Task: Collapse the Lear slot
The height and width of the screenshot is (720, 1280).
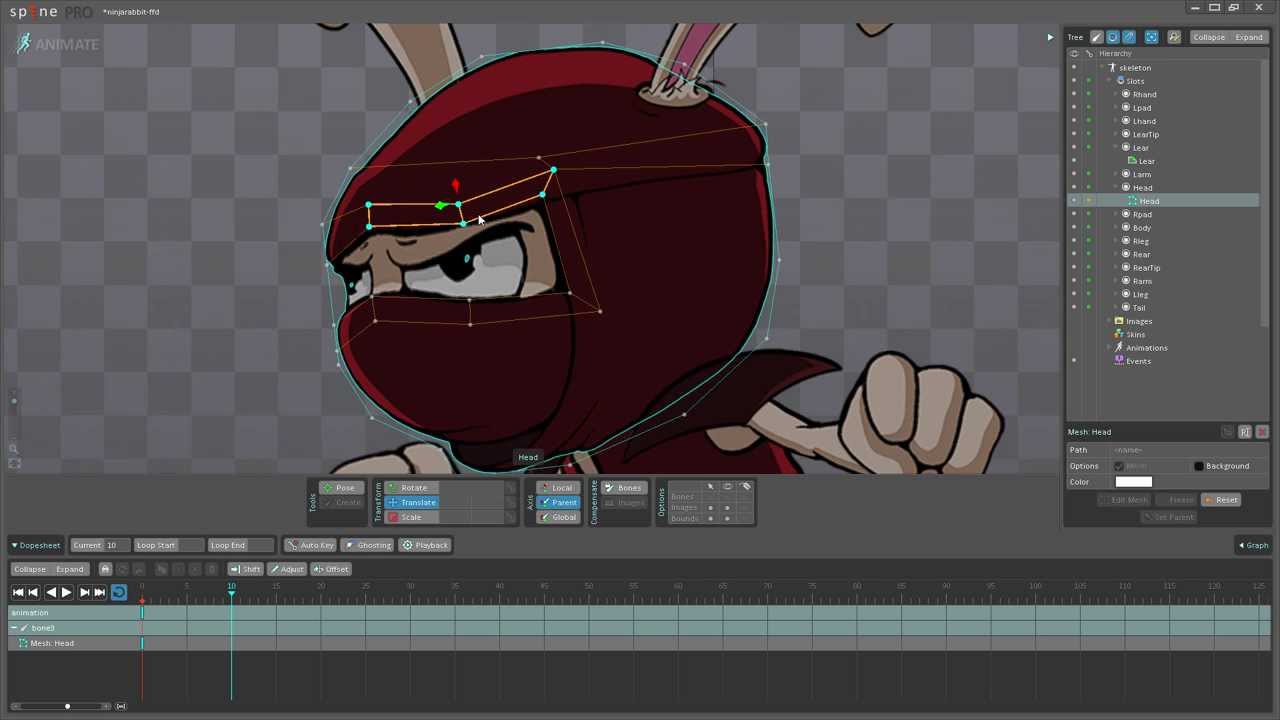Action: (1116, 148)
